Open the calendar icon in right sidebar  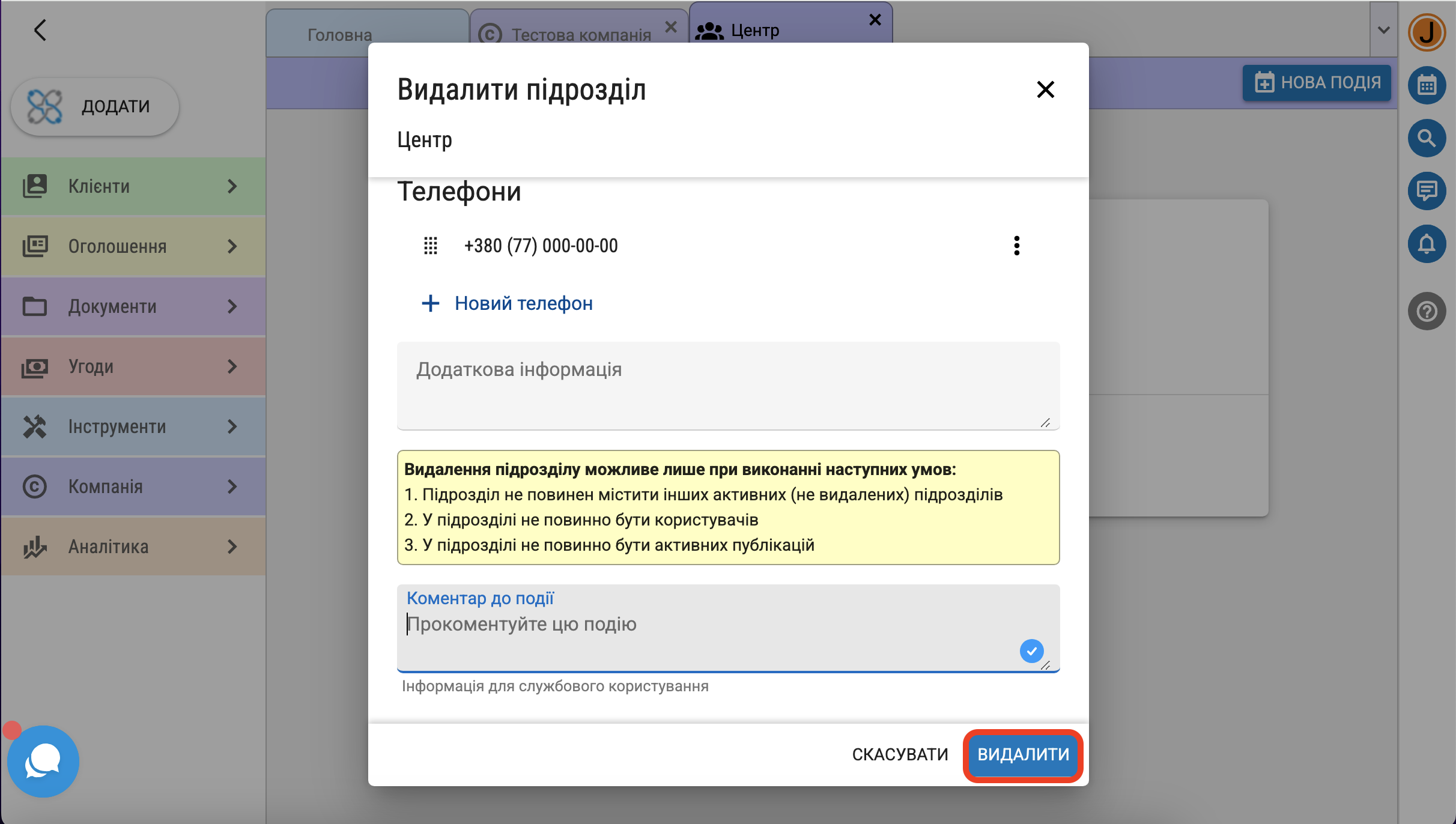[x=1427, y=85]
